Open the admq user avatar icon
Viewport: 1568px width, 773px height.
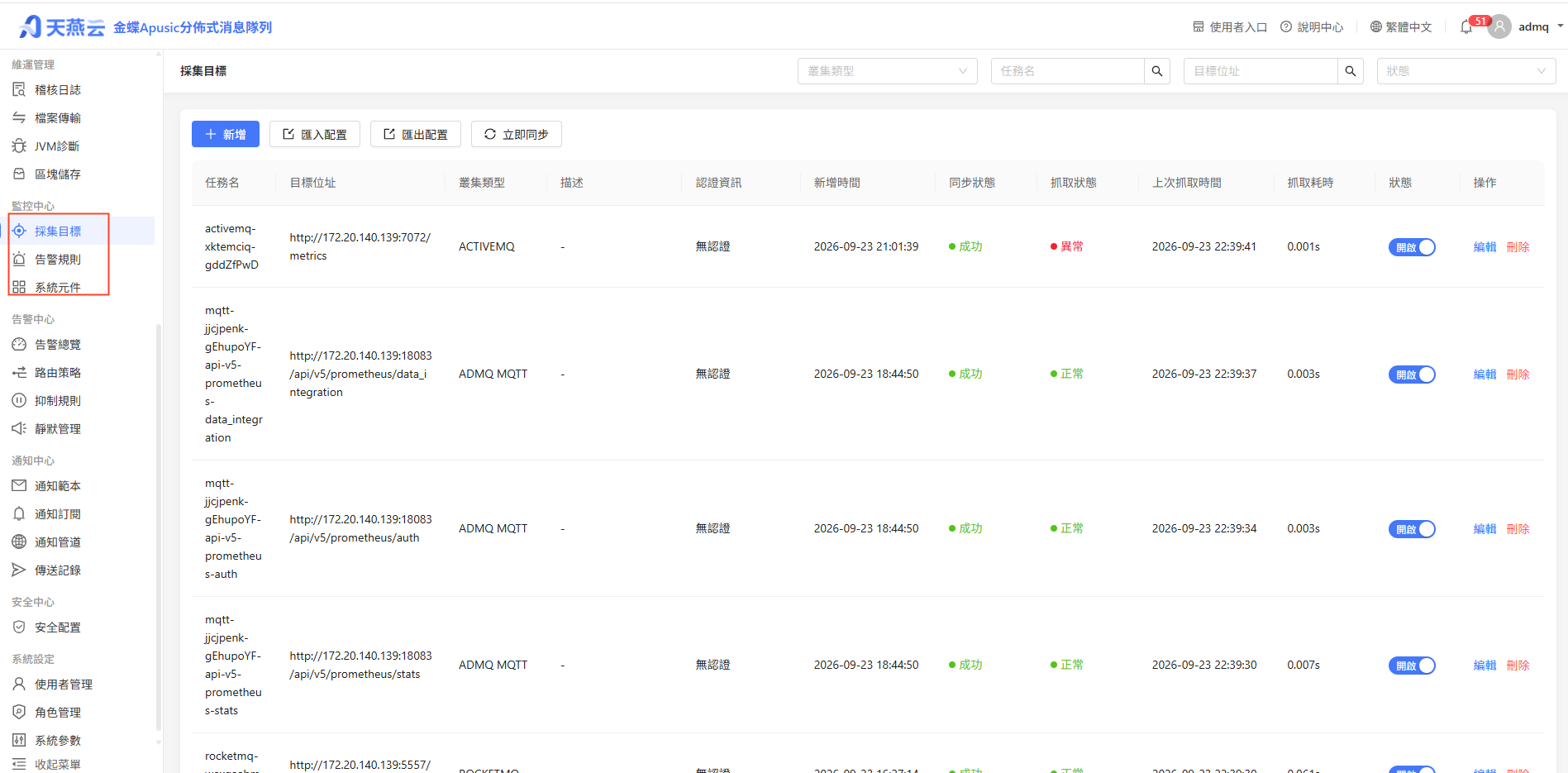[1499, 26]
